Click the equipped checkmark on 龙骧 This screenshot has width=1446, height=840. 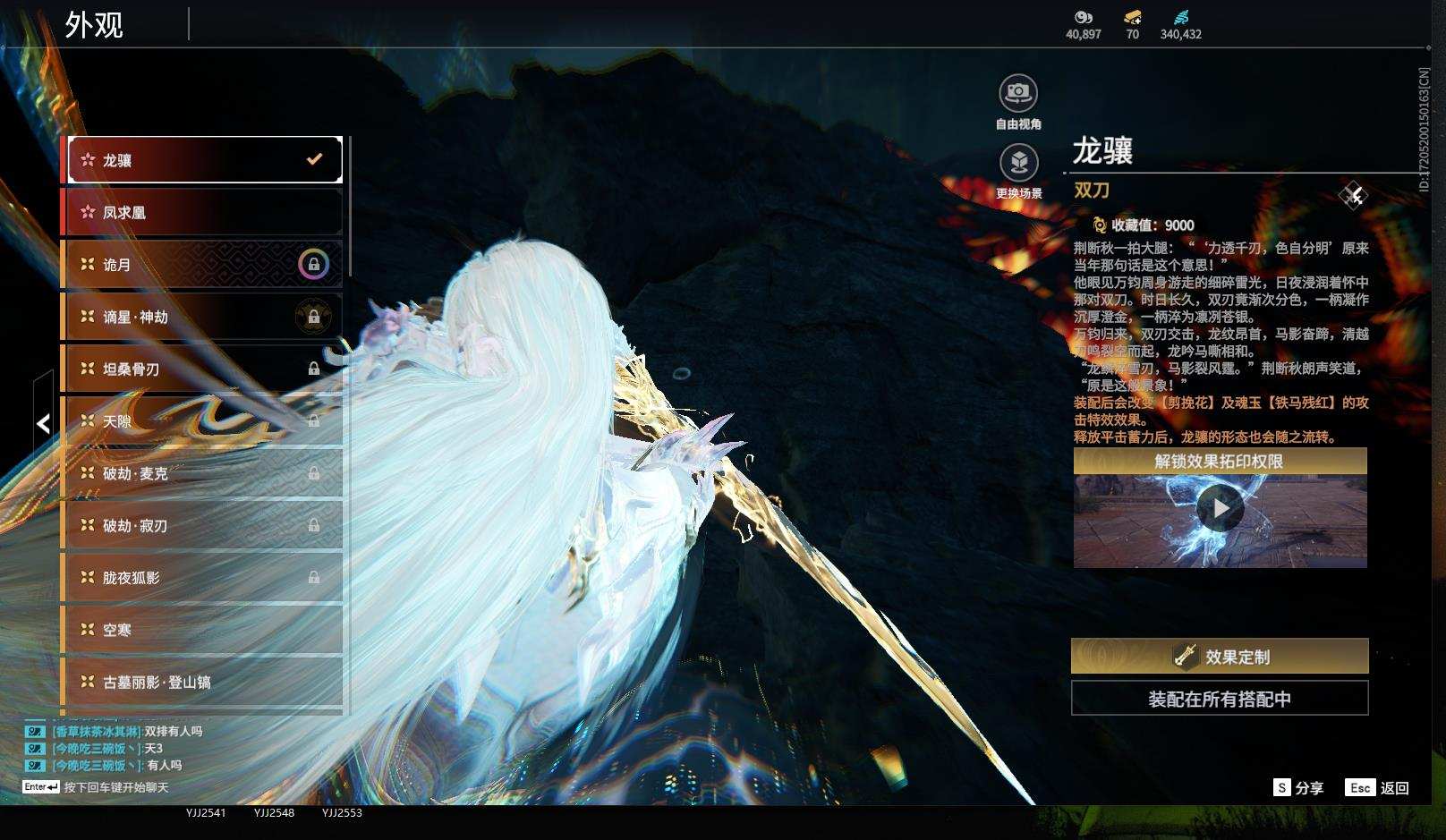pos(314,159)
